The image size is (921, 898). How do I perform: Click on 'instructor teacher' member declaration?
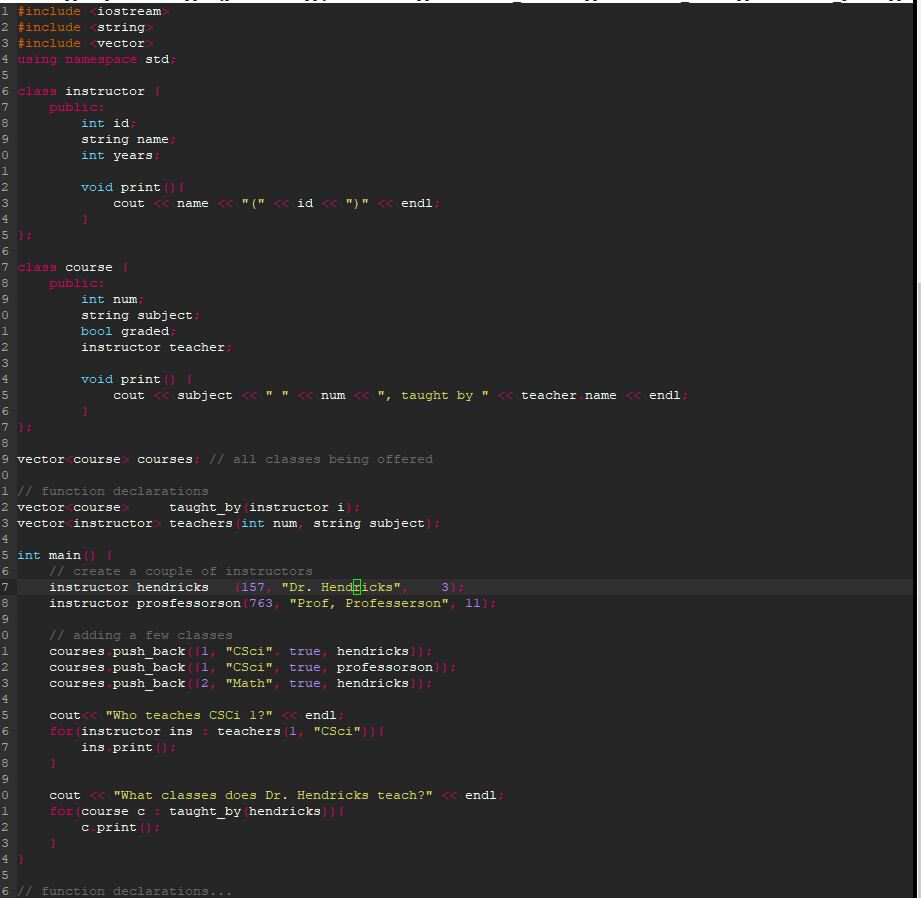click(x=155, y=347)
